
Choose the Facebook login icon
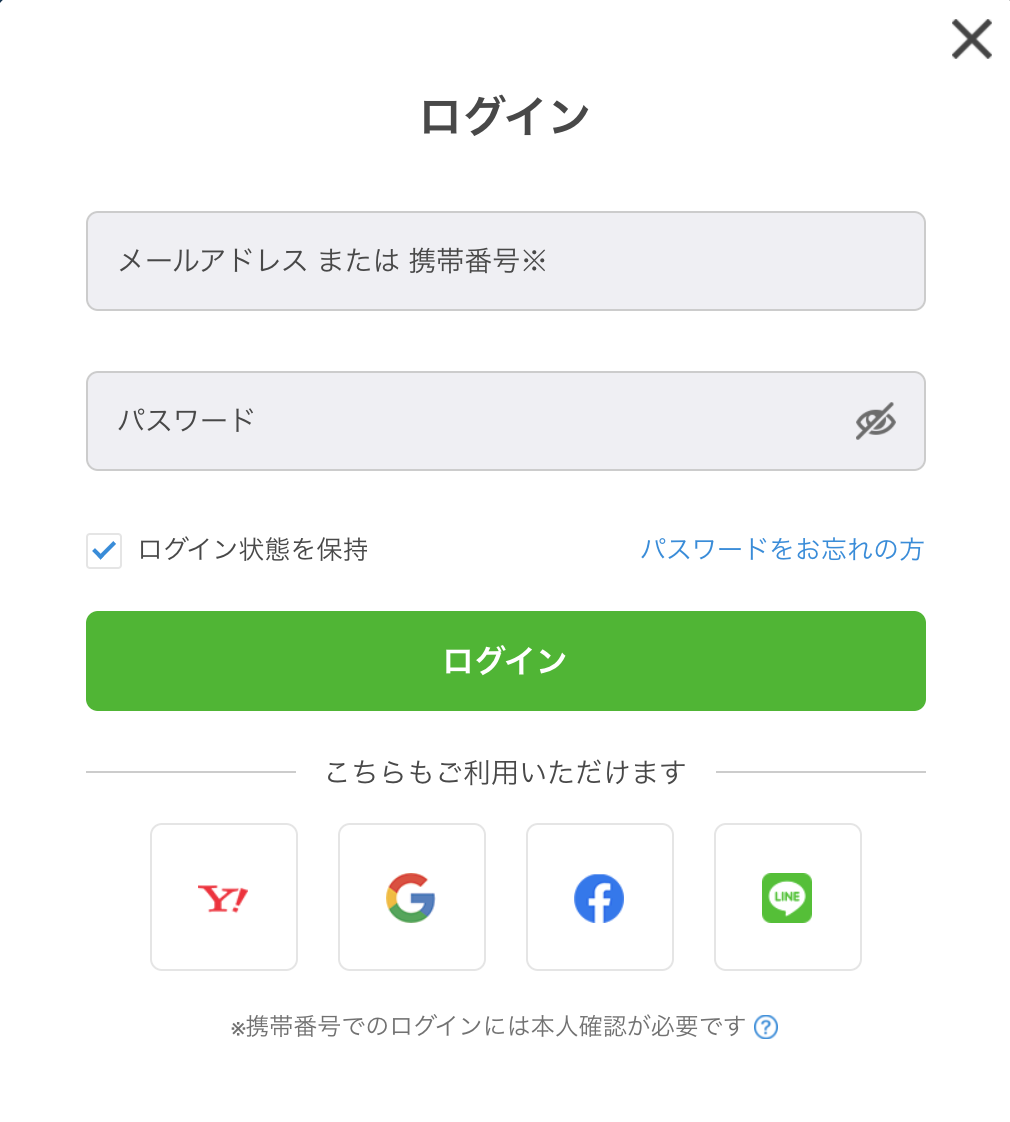coord(599,897)
